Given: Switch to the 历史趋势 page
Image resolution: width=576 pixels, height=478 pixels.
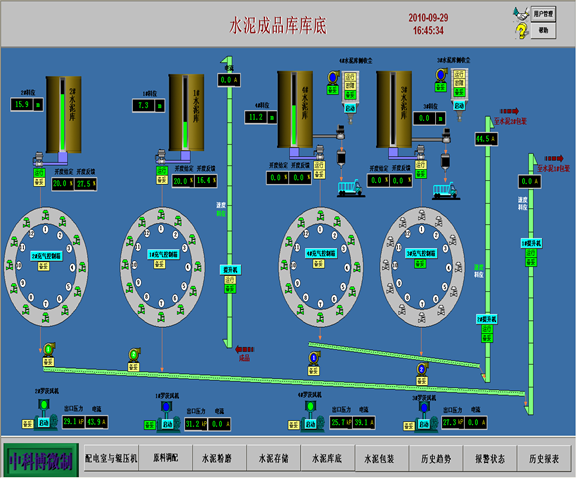Looking at the screenshot, I should pos(436,458).
